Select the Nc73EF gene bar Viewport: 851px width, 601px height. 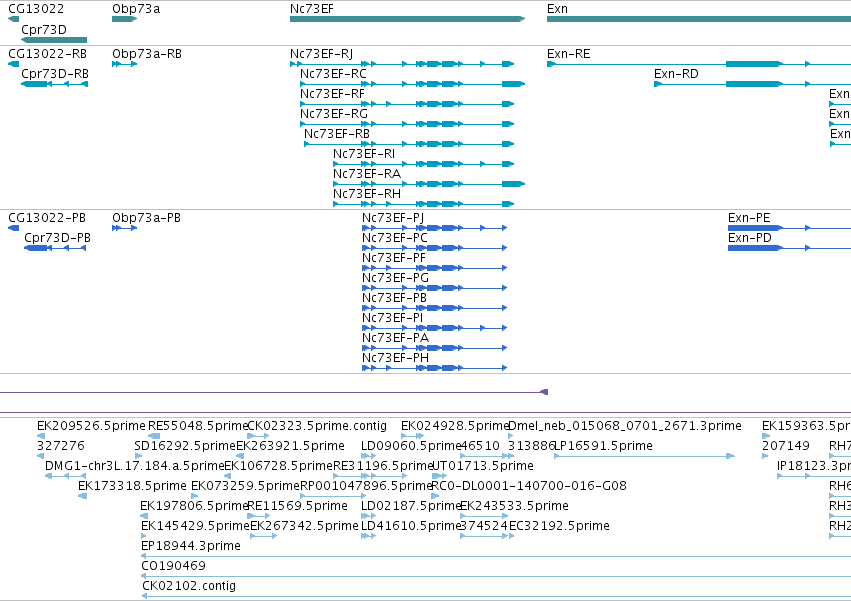point(407,19)
